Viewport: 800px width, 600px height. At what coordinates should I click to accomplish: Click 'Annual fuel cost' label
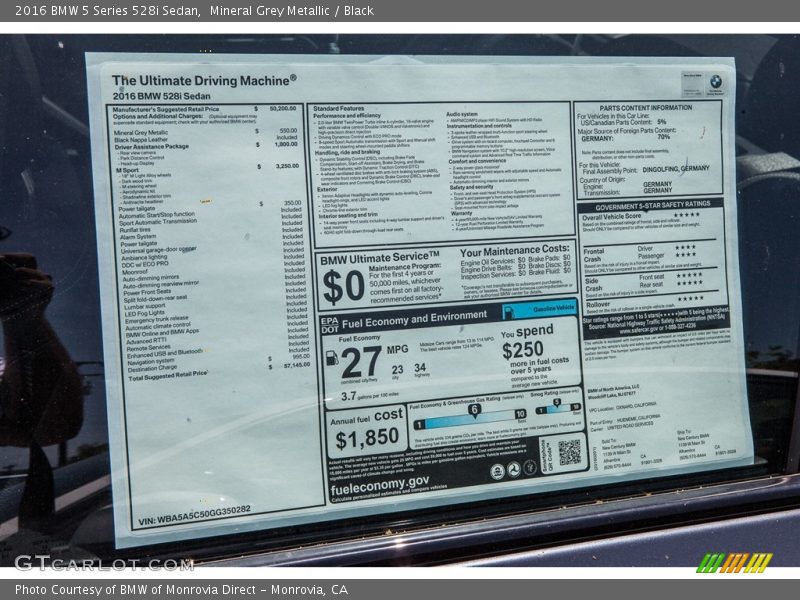pos(366,417)
